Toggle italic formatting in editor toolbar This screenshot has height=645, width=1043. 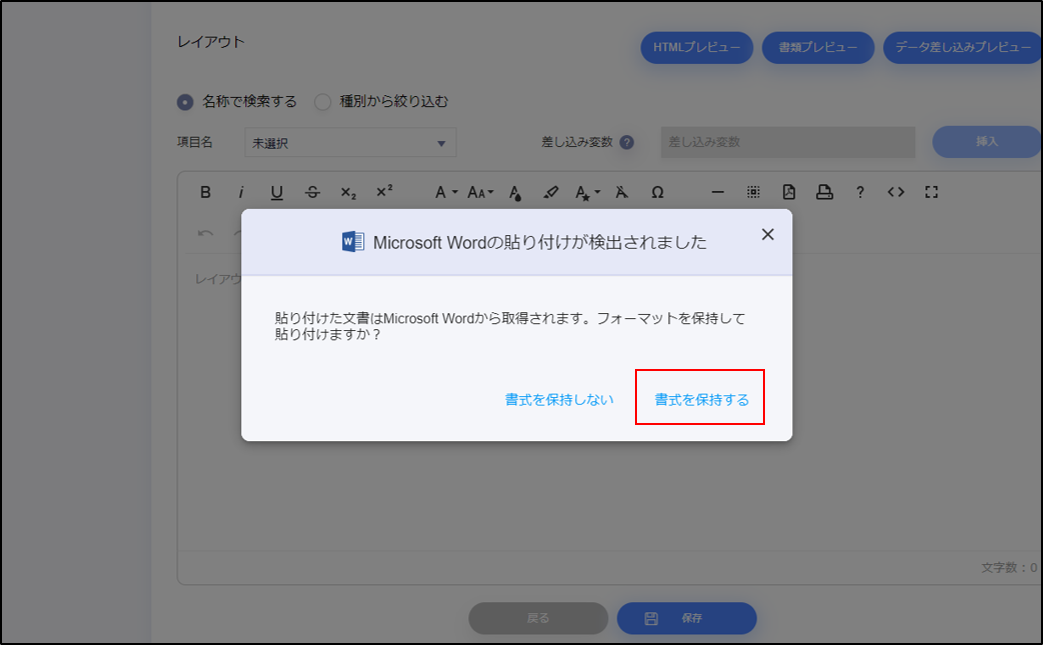(x=241, y=192)
